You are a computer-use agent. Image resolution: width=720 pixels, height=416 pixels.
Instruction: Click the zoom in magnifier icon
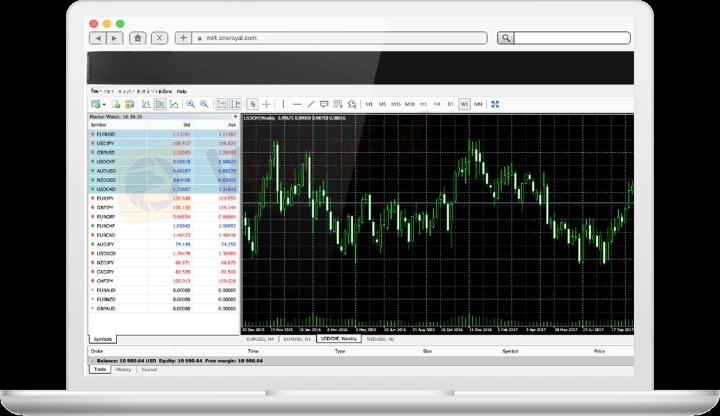tap(191, 104)
